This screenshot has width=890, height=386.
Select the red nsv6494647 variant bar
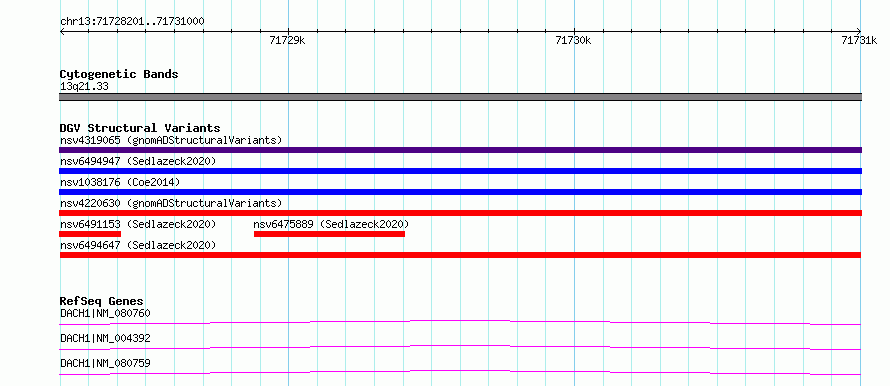460,255
